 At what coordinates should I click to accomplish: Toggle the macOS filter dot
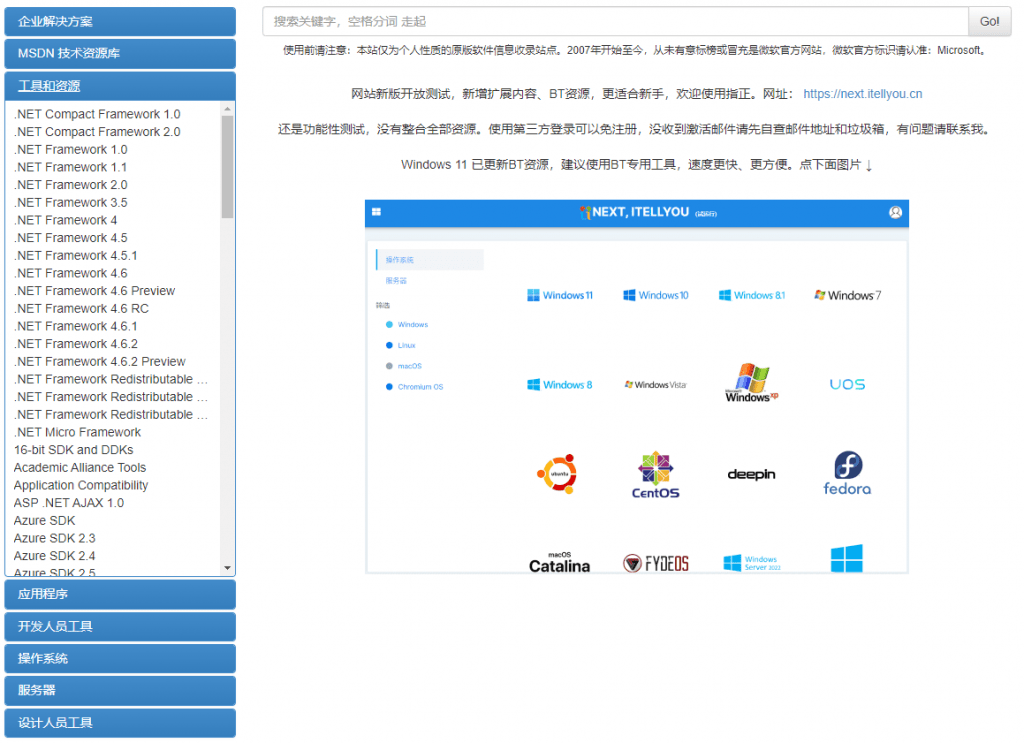point(389,366)
